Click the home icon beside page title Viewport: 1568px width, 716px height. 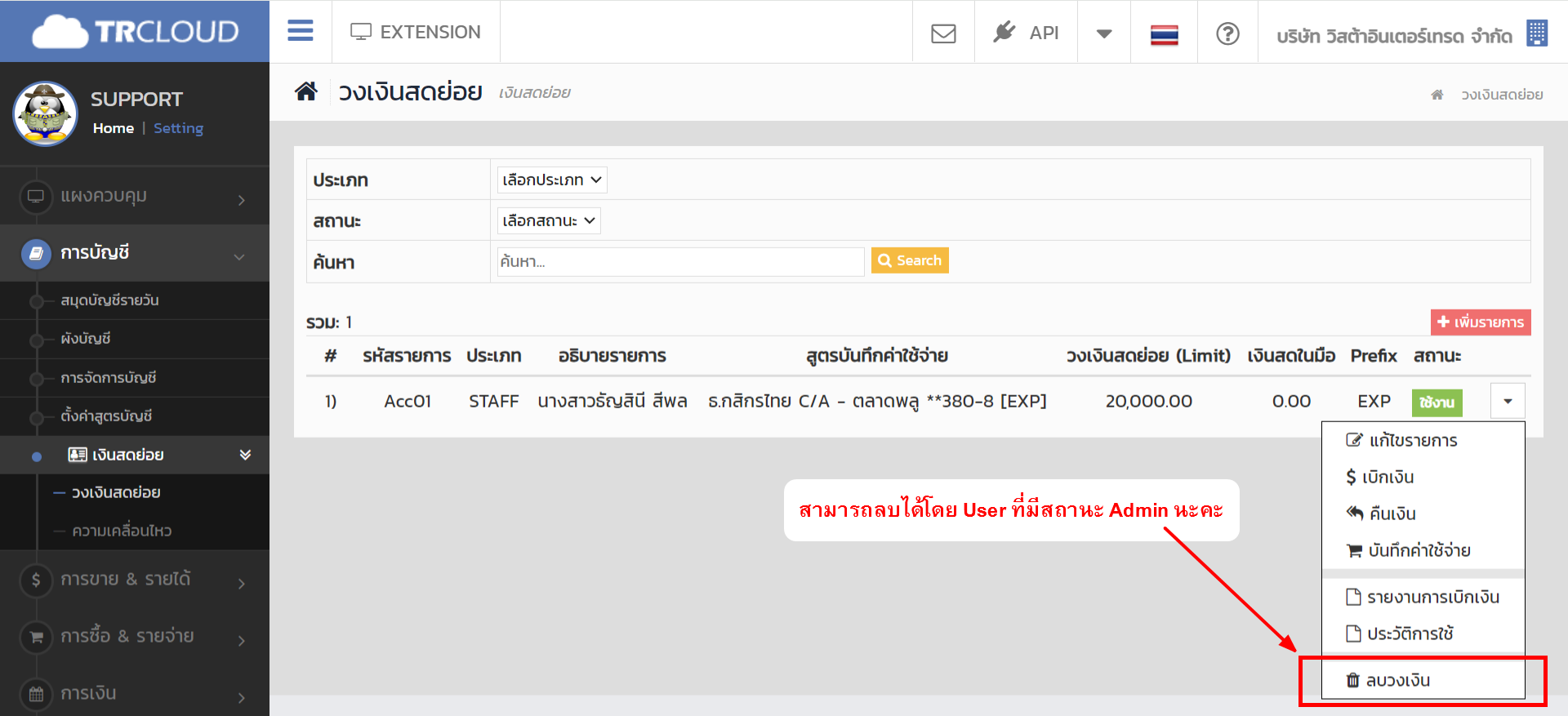pos(306,91)
